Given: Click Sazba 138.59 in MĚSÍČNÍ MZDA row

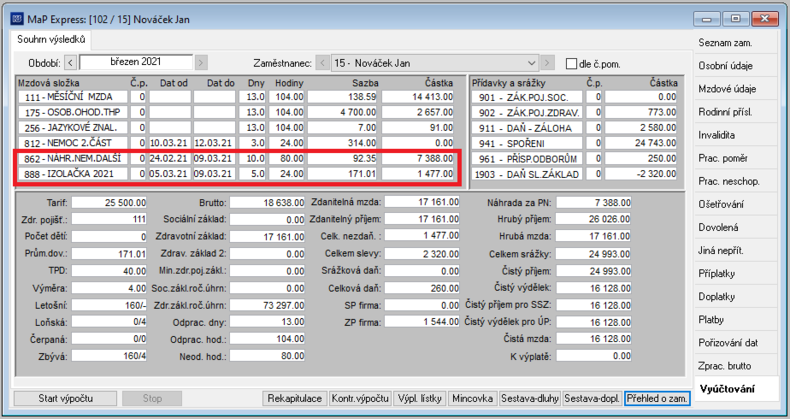Looking at the screenshot, I should pos(343,97).
